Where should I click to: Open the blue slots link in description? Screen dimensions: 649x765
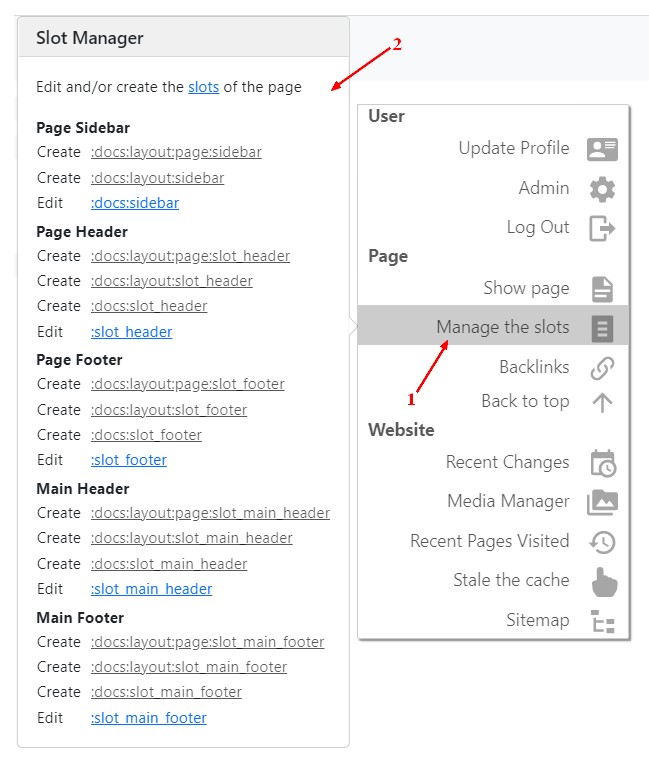(x=203, y=87)
